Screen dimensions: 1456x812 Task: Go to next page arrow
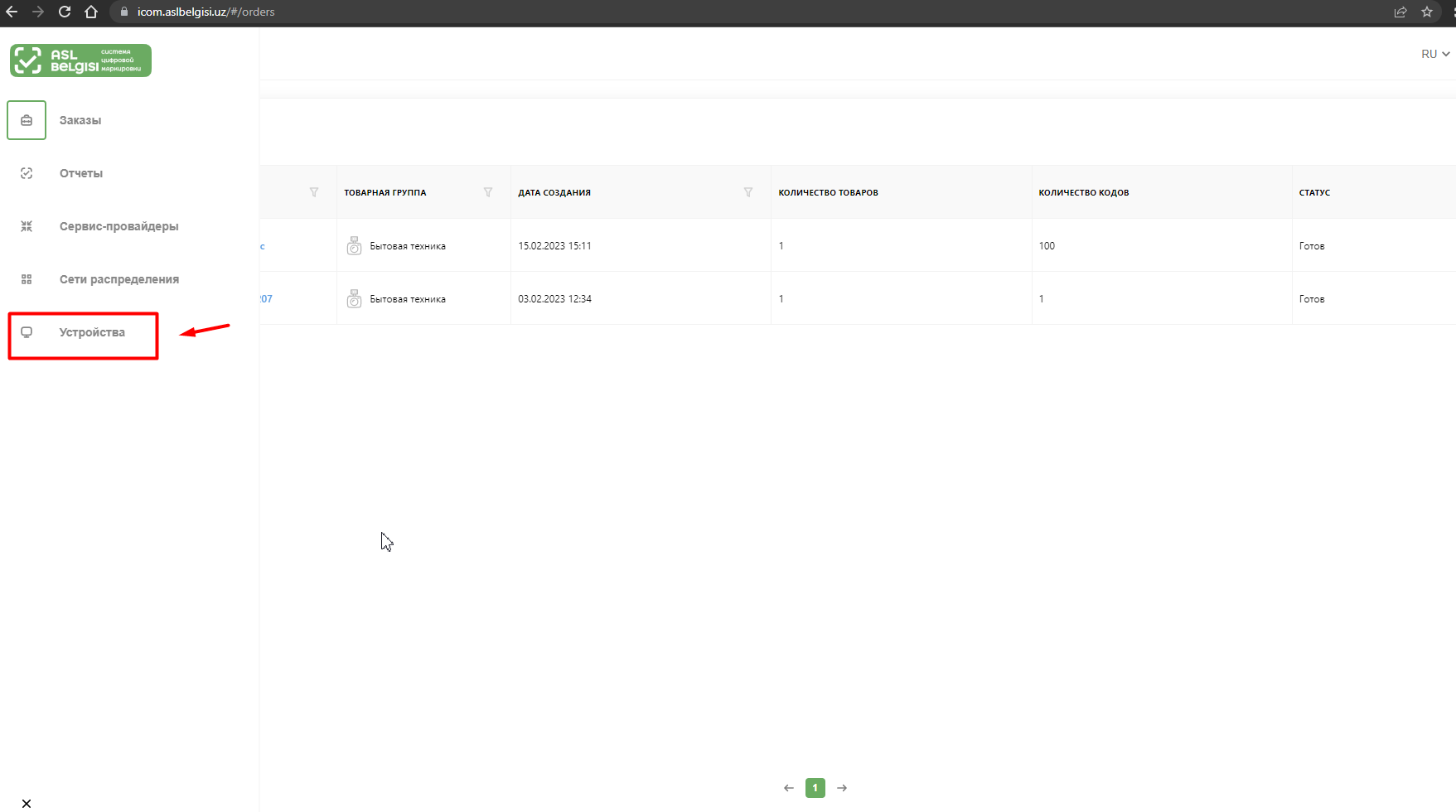[842, 788]
